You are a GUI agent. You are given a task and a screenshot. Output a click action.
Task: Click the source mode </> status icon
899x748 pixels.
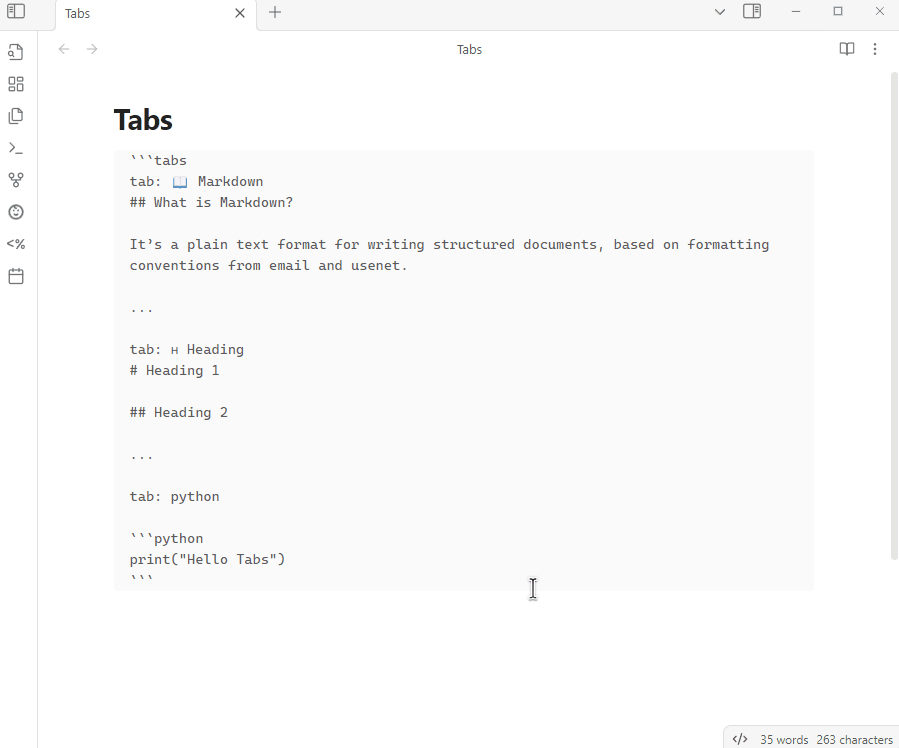coord(740,739)
